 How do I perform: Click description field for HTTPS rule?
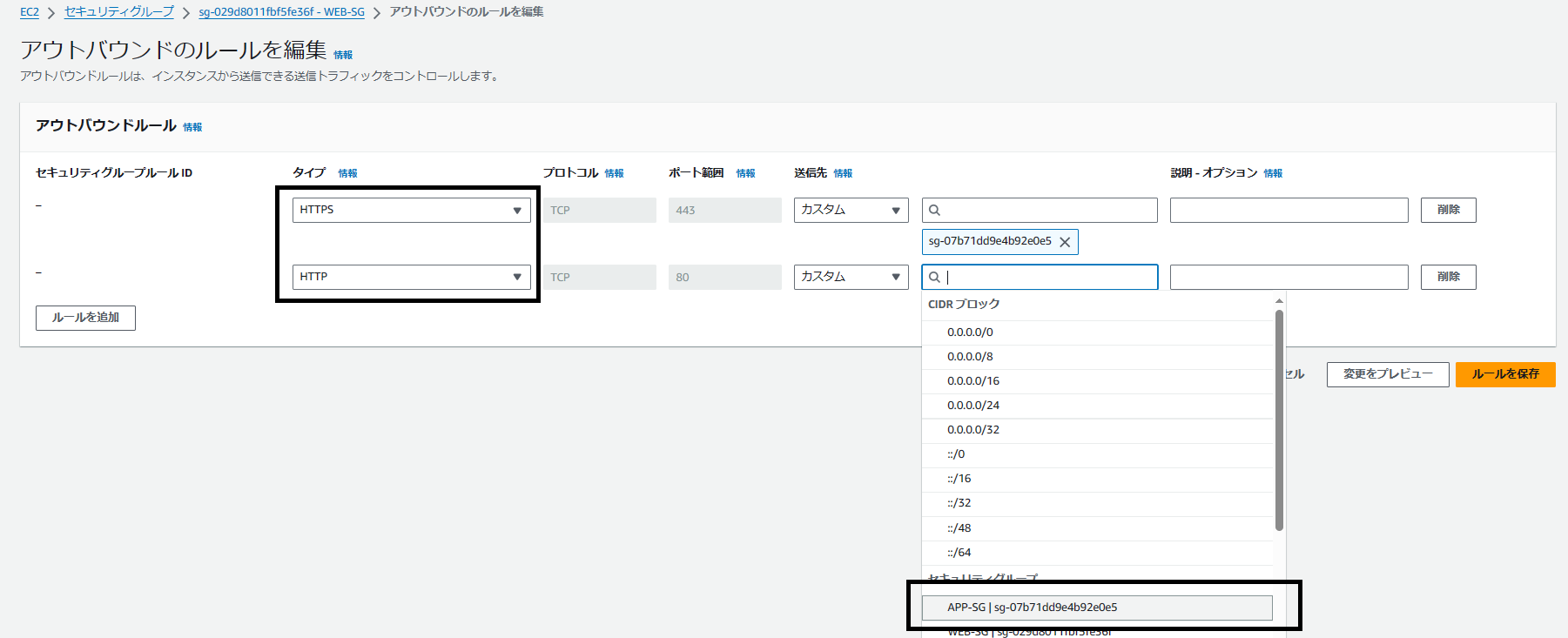1289,210
